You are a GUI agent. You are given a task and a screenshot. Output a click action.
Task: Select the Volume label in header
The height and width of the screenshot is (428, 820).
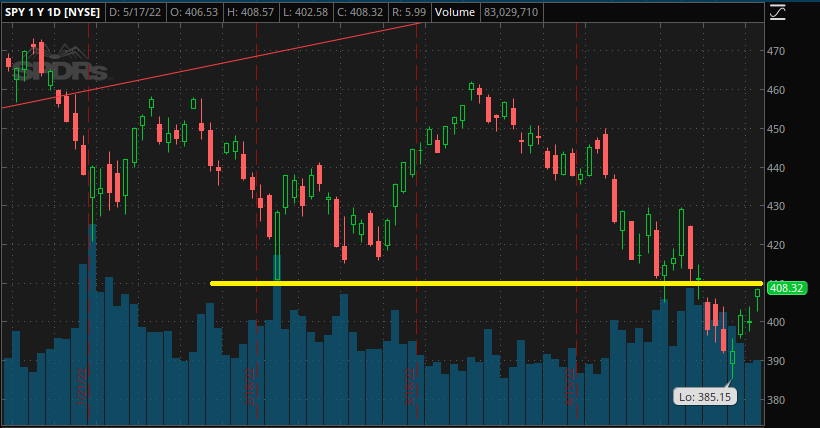coord(455,12)
